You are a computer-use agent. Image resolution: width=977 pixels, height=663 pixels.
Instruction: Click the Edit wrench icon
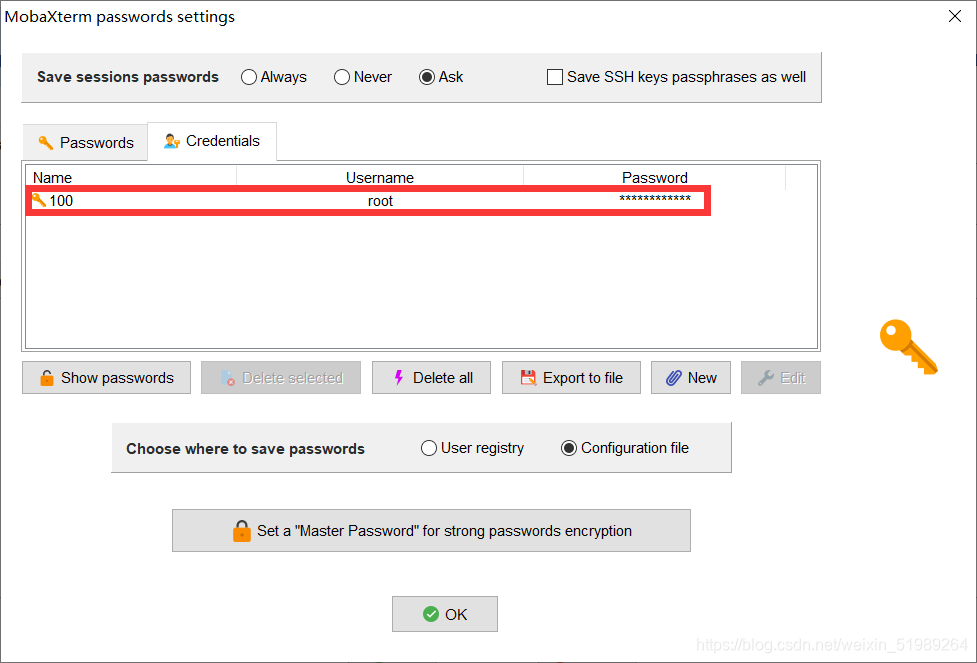[767, 377]
